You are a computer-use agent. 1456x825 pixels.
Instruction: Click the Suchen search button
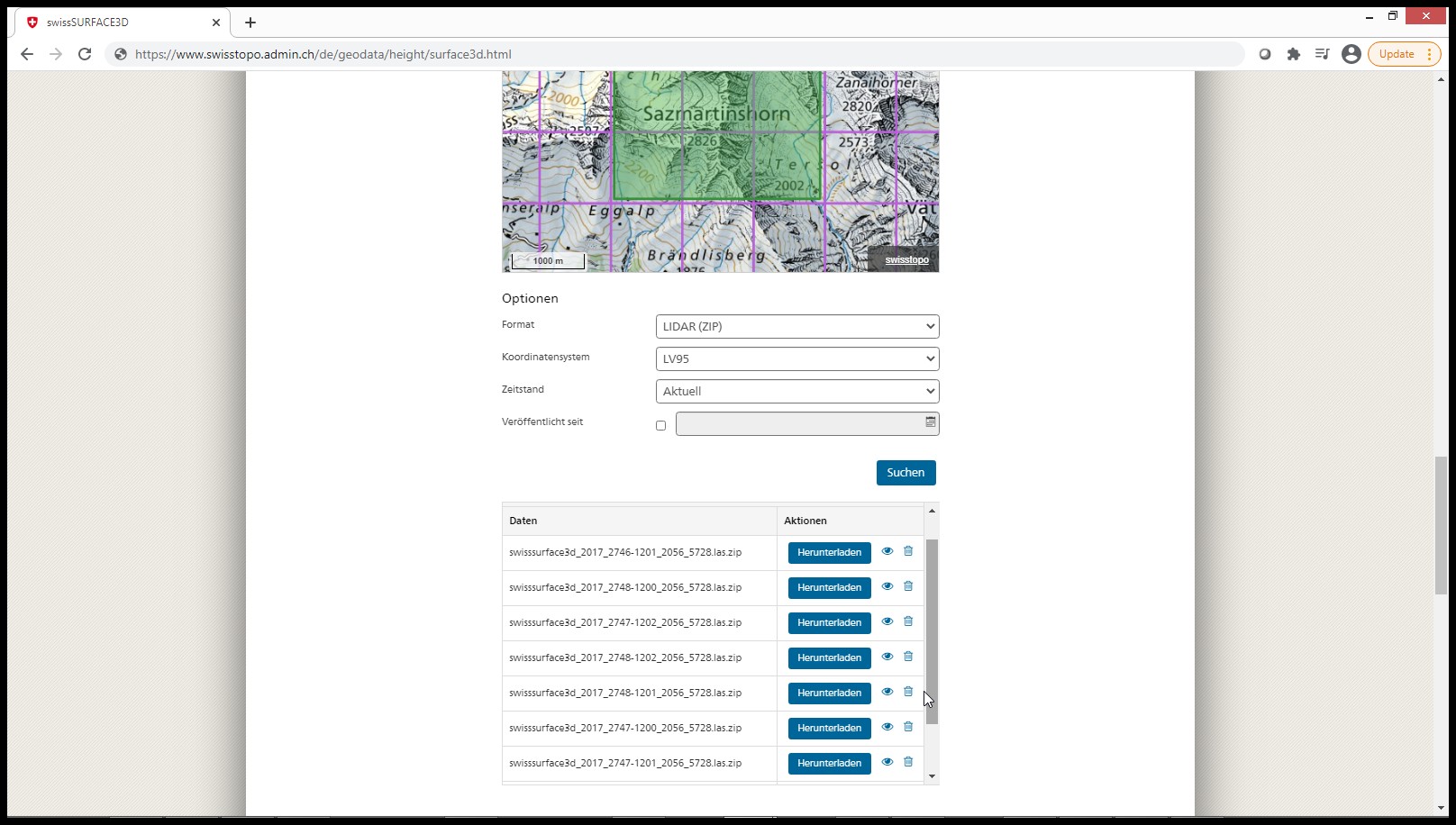pyautogui.click(x=905, y=473)
